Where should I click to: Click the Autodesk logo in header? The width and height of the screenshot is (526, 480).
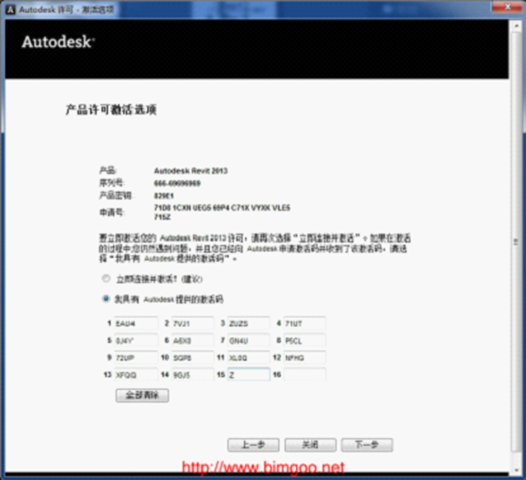(x=58, y=42)
